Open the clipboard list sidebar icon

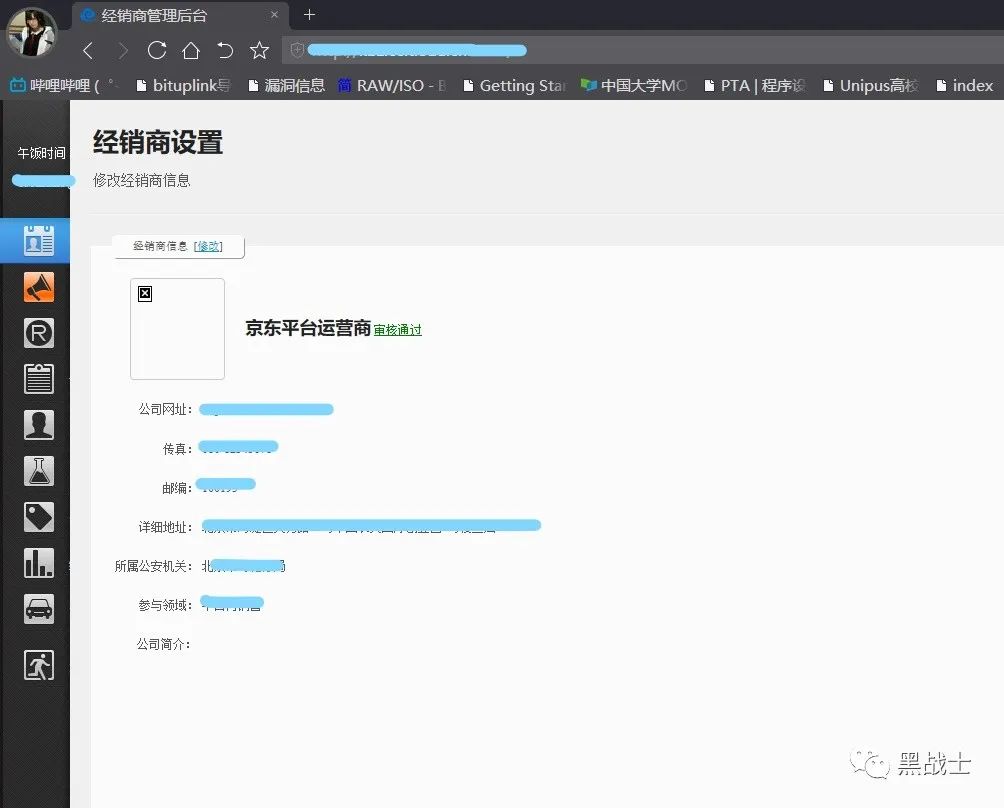click(38, 378)
